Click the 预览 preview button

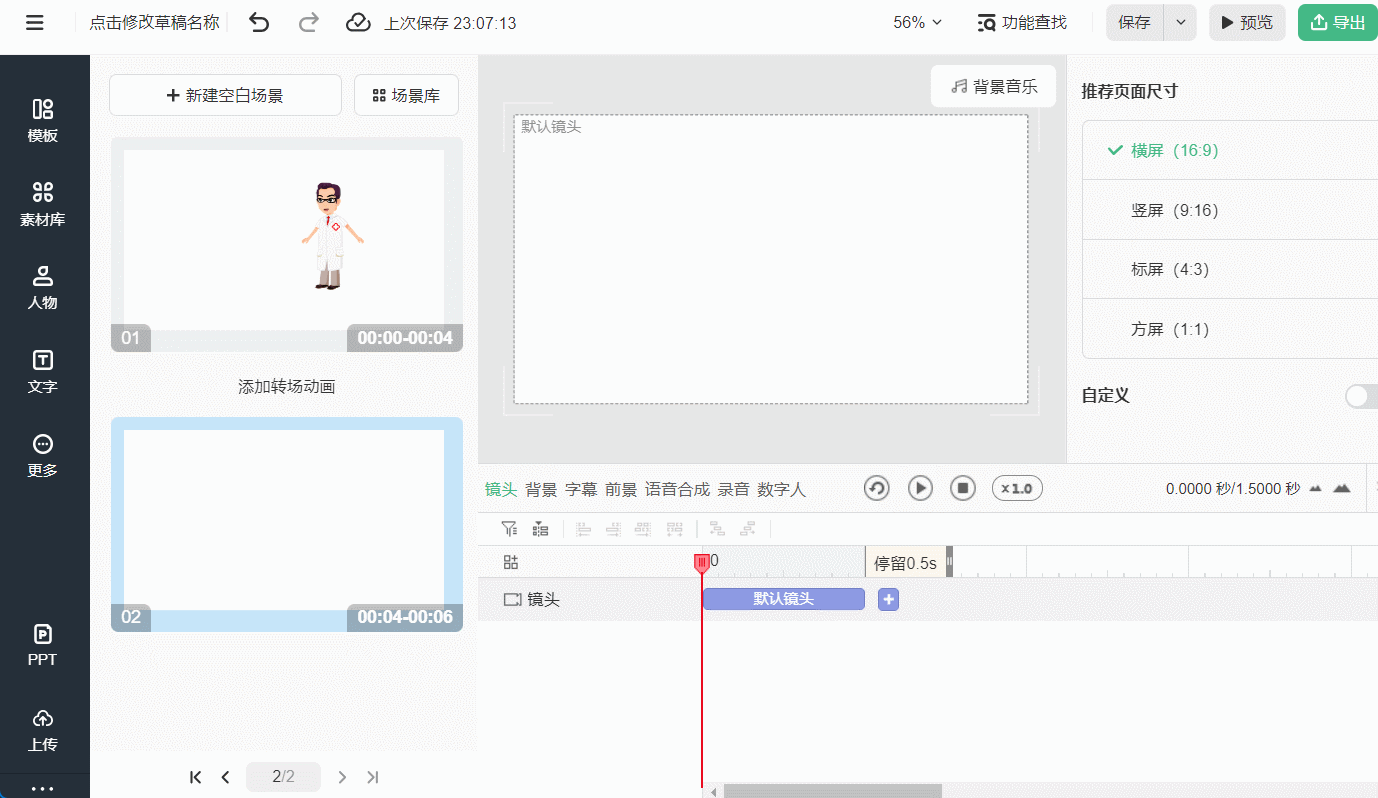point(1247,22)
